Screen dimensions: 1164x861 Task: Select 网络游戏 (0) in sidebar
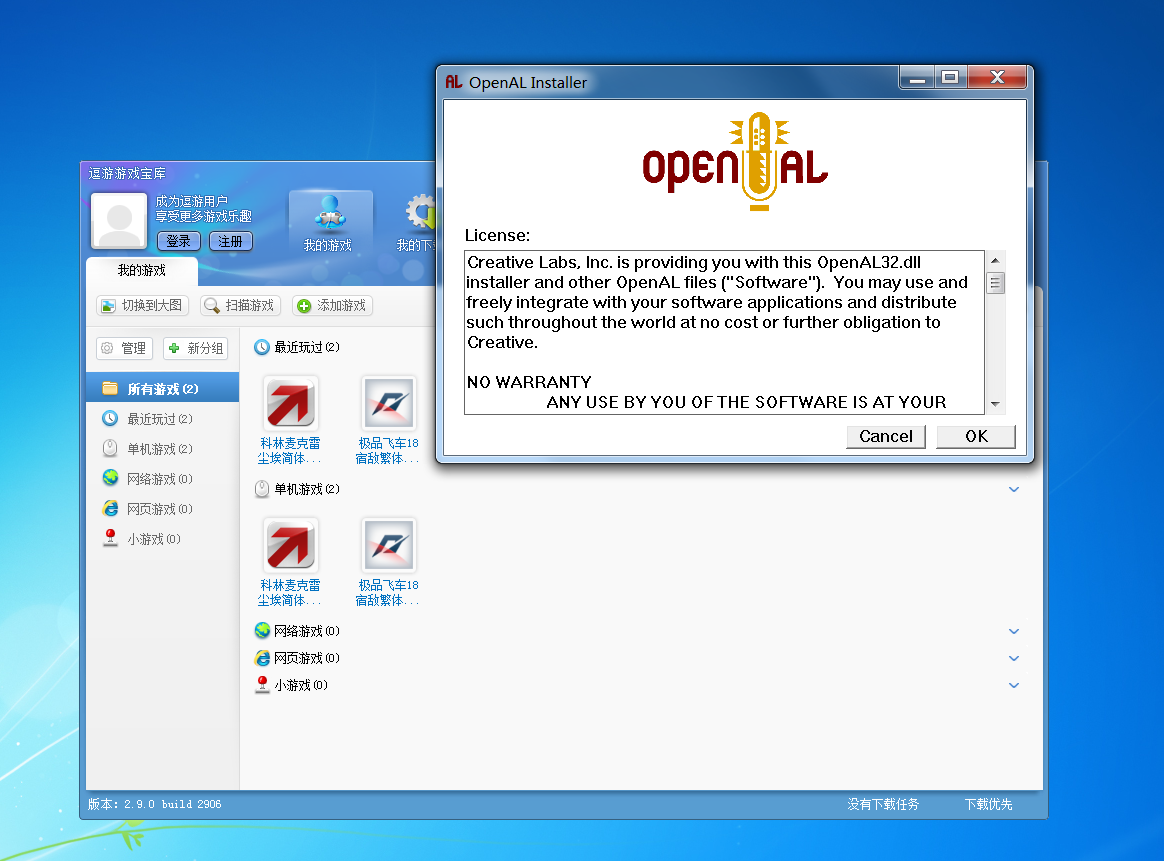point(163,479)
